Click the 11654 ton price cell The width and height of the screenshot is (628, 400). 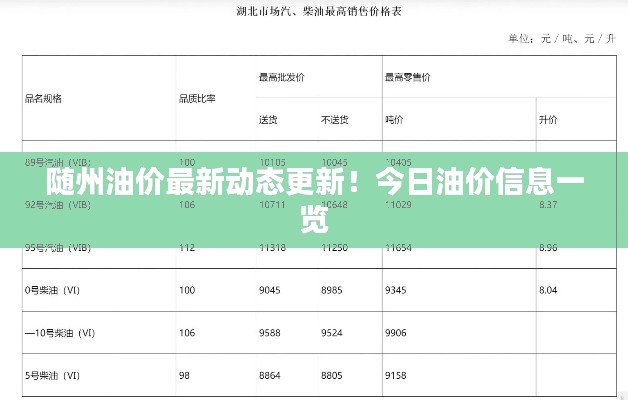click(x=398, y=248)
